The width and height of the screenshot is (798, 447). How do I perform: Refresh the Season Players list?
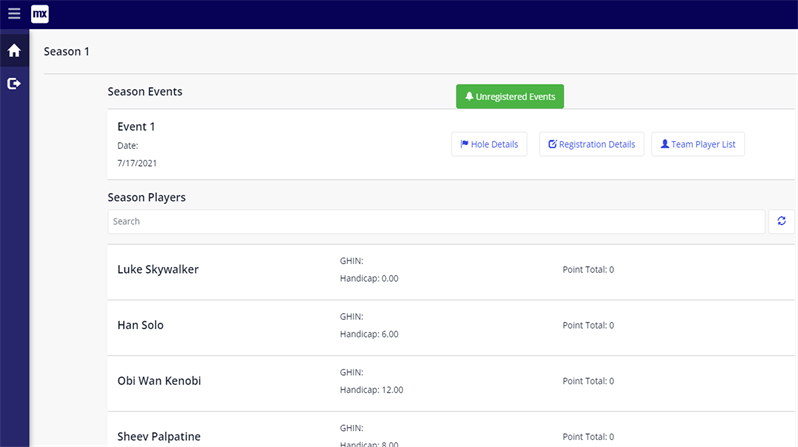[x=781, y=222]
